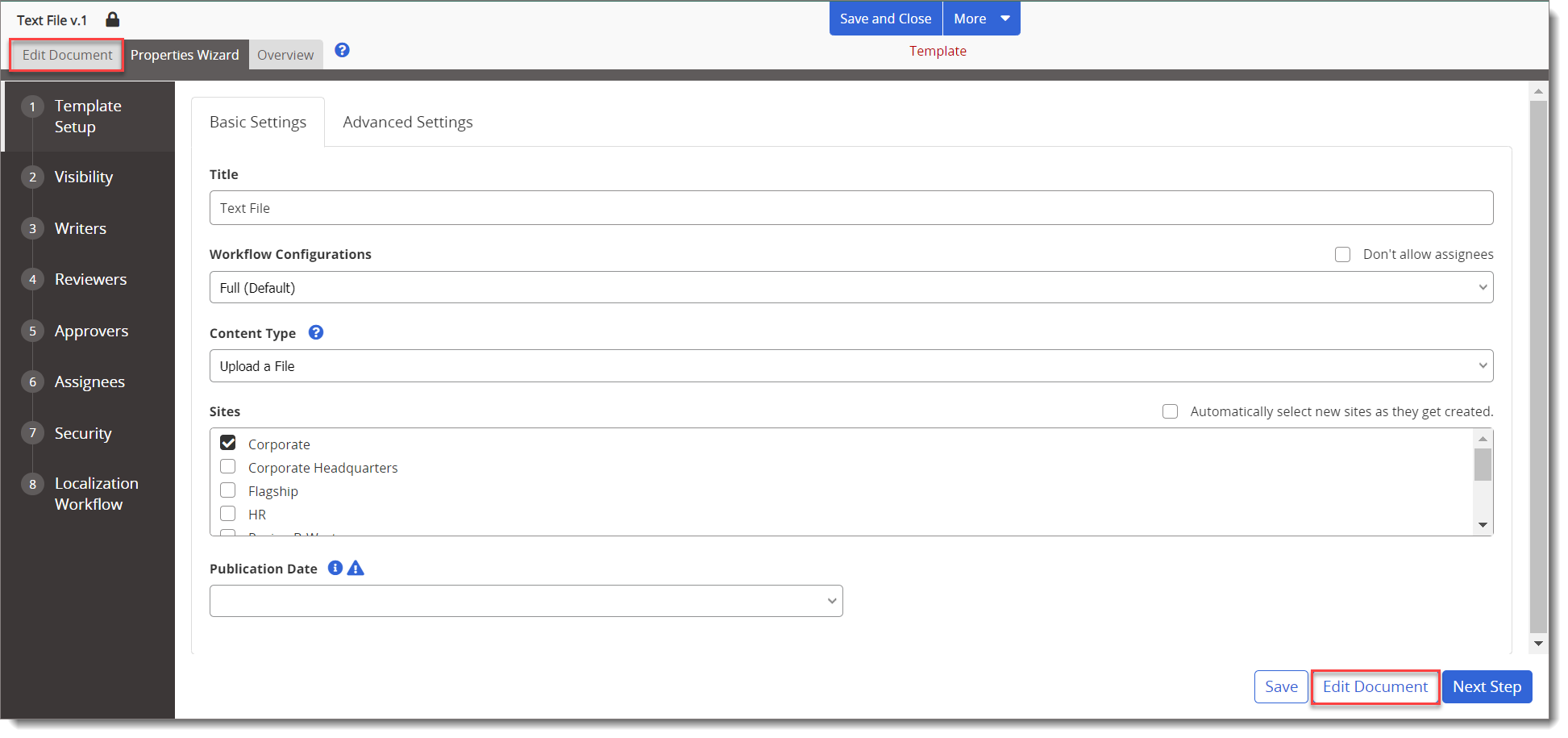This screenshot has width=1568, height=738.
Task: Switch to the Advanced Settings tab
Action: pos(407,122)
